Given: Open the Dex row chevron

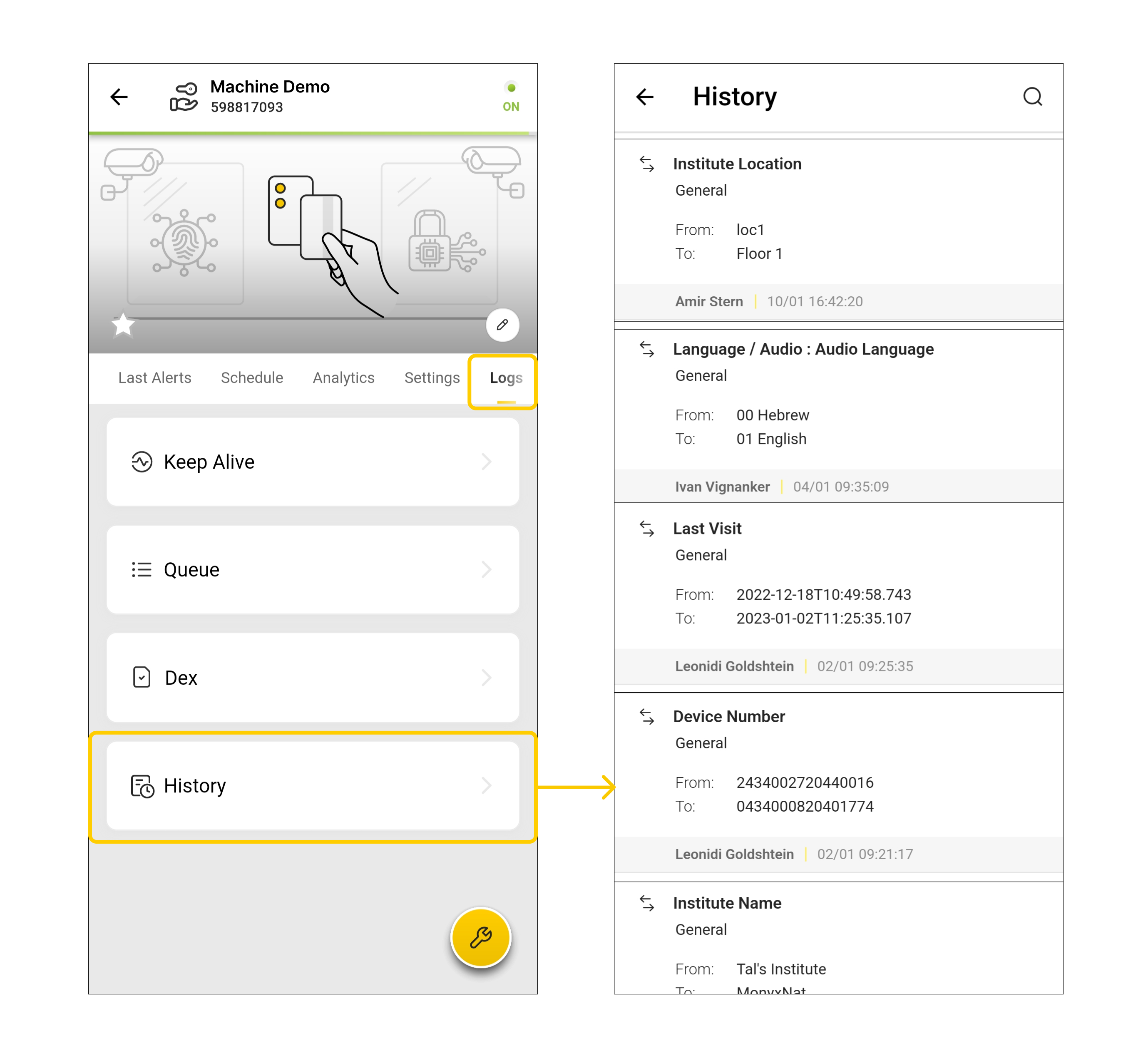Looking at the screenshot, I should coord(486,677).
